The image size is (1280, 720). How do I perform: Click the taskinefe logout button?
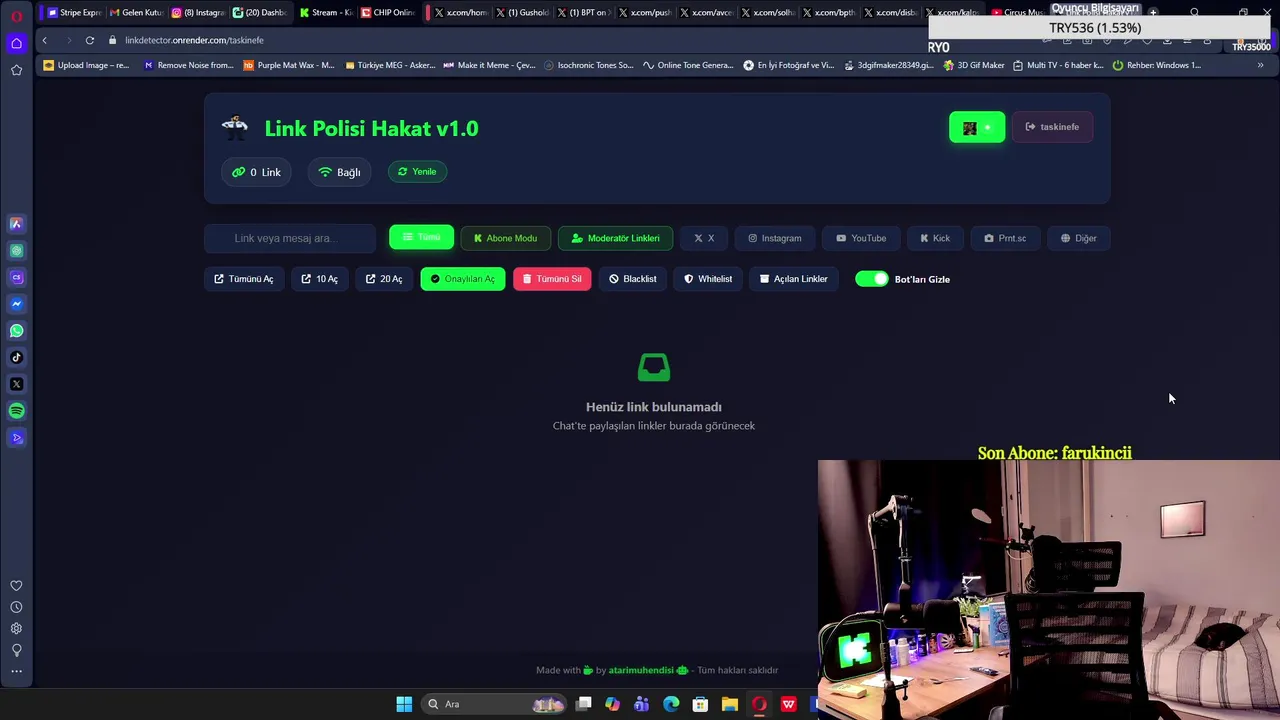[1052, 127]
